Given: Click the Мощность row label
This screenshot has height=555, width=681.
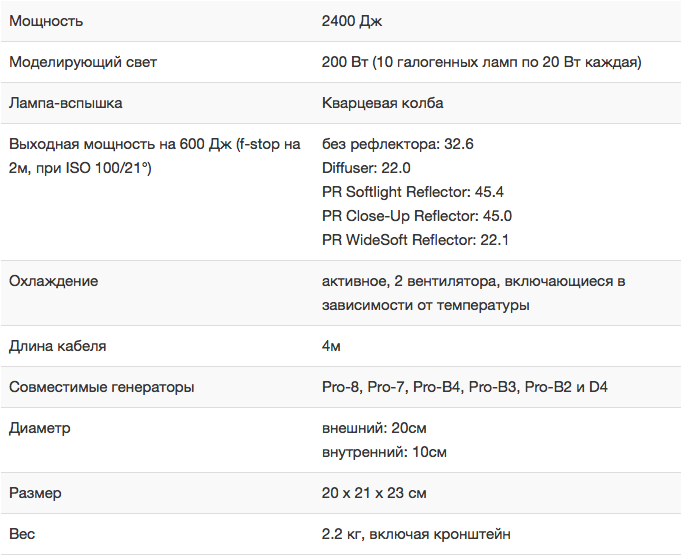Looking at the screenshot, I should [x=46, y=21].
